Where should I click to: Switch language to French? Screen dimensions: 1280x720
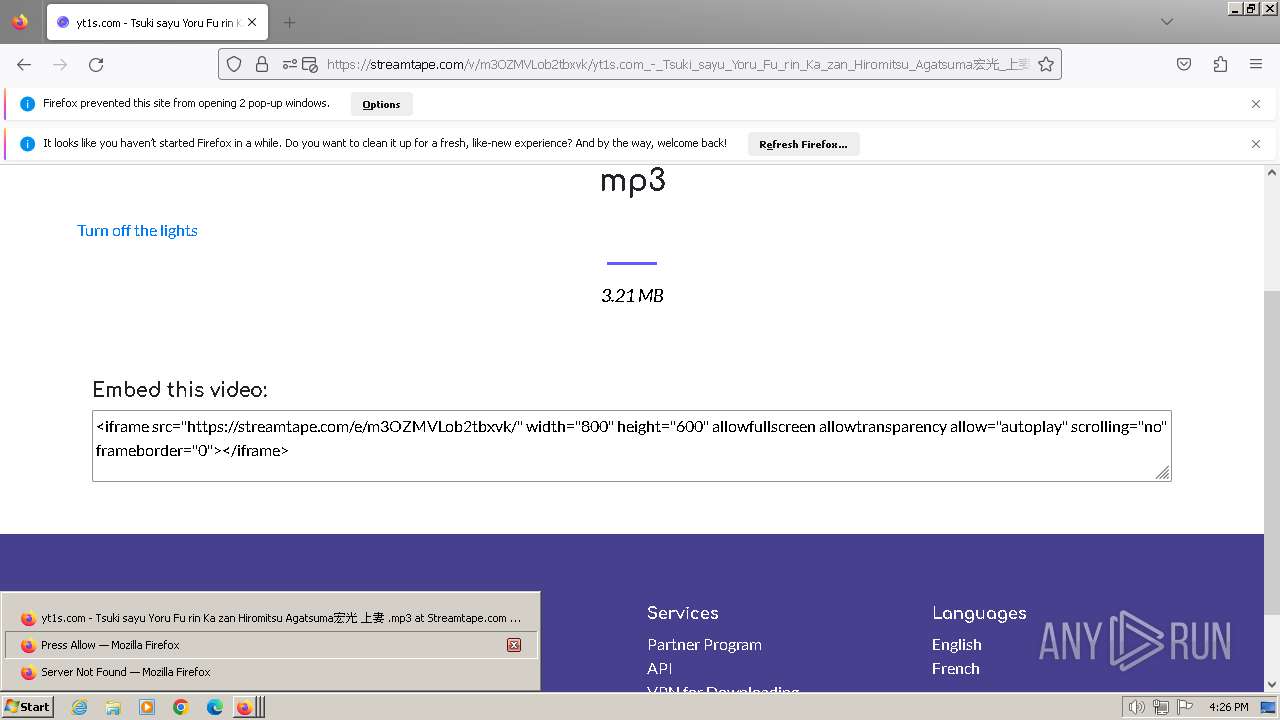click(955, 669)
